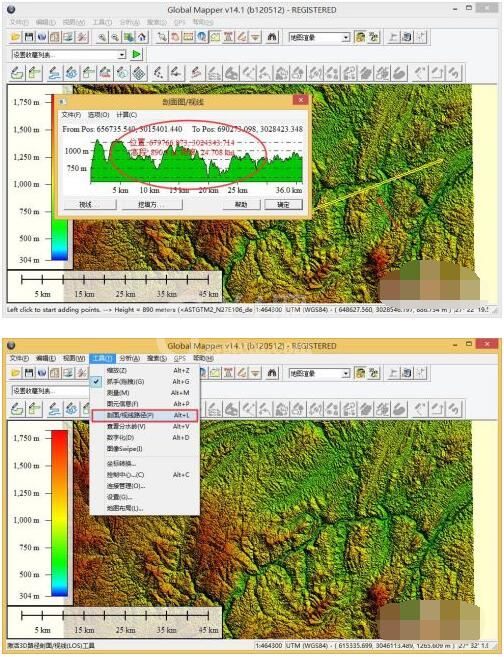The width and height of the screenshot is (504, 657).
Task: Open the shader dropdown in the upper window toolbar
Action: tap(319, 37)
